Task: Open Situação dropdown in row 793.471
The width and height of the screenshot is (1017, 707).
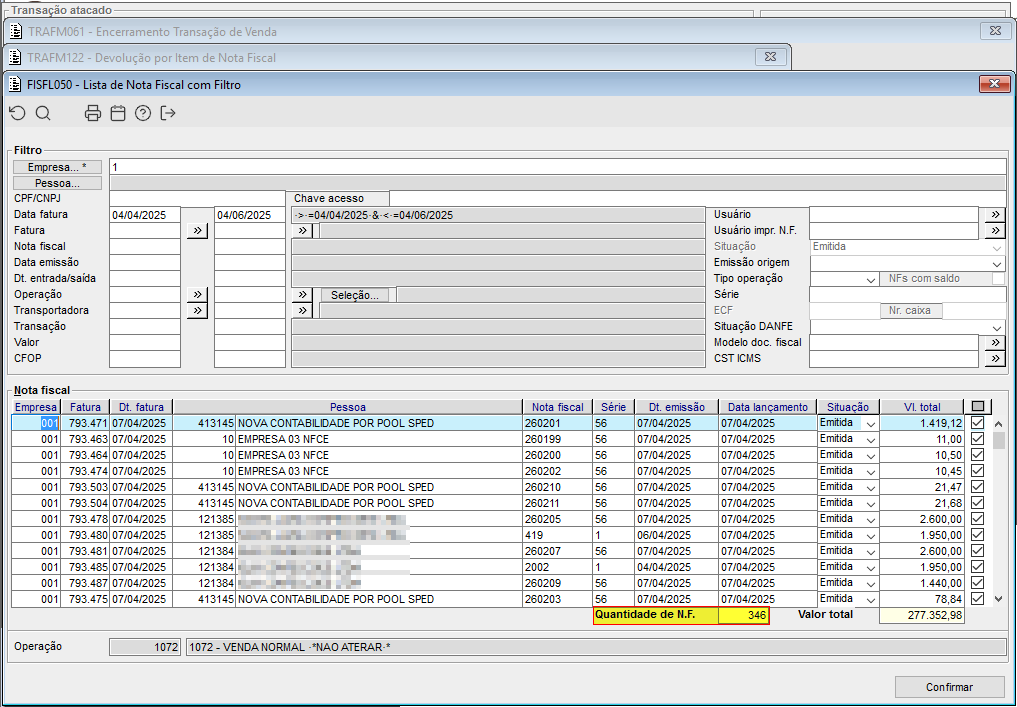Action: tap(870, 424)
